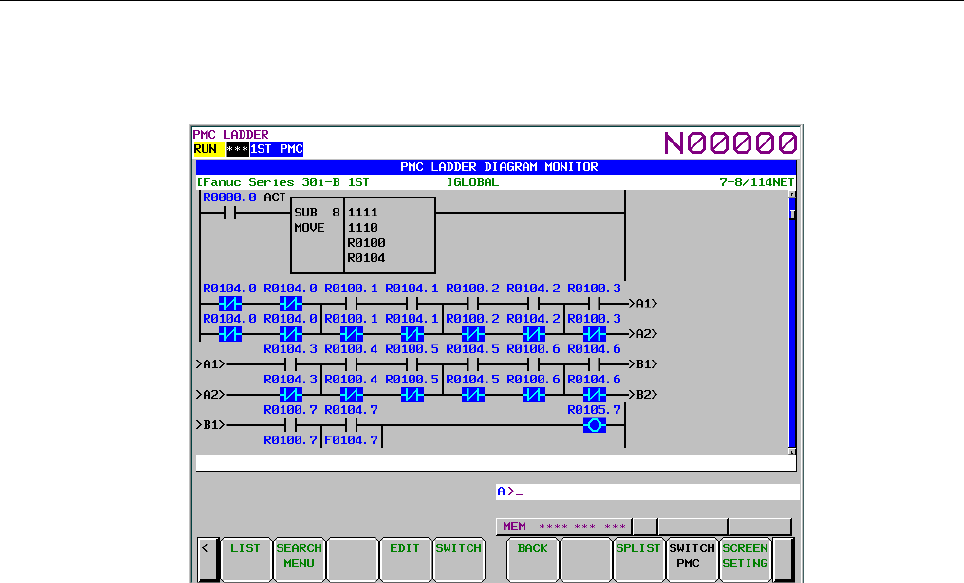Select highlighted R0100.1 contact on rung ending >A2>
Image resolution: width=964 pixels, height=583 pixels.
[351, 334]
